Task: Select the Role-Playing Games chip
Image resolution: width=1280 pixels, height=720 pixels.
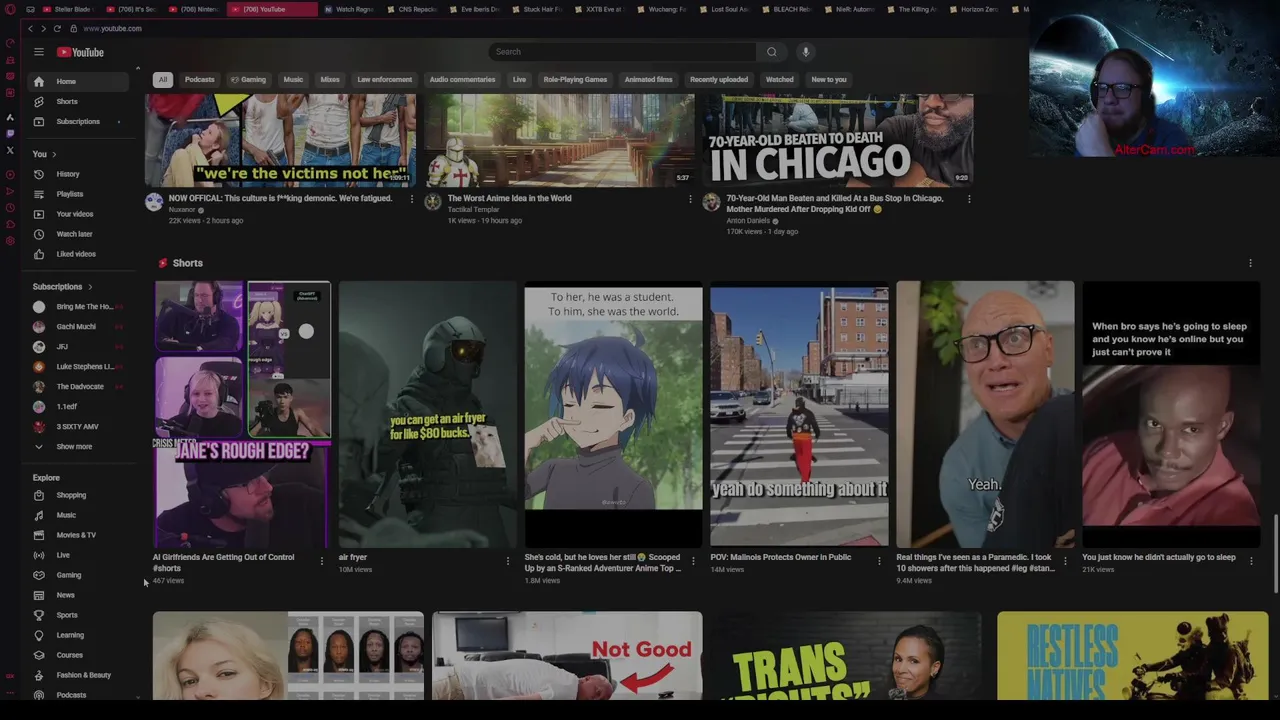Action: tap(575, 79)
